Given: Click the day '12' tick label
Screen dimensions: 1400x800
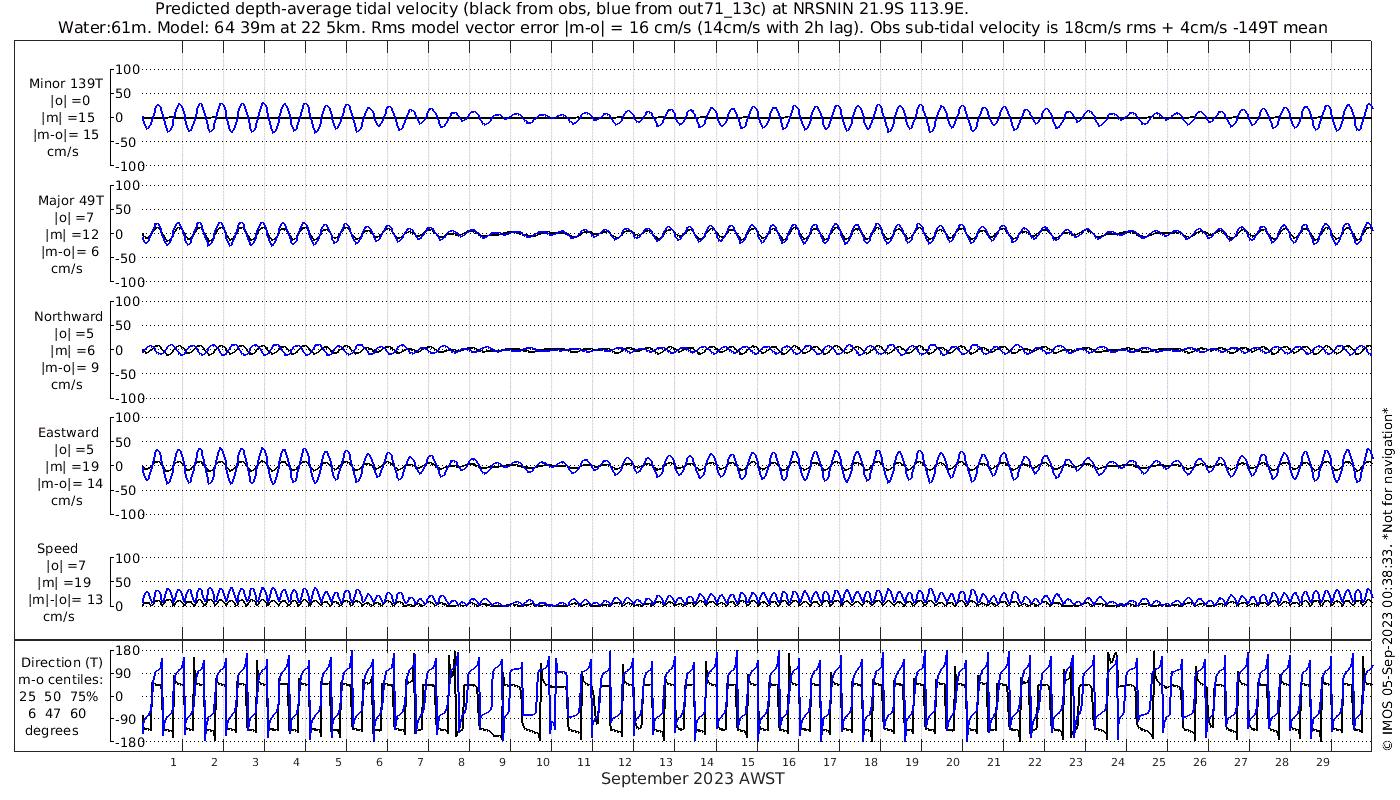Looking at the screenshot, I should [625, 762].
